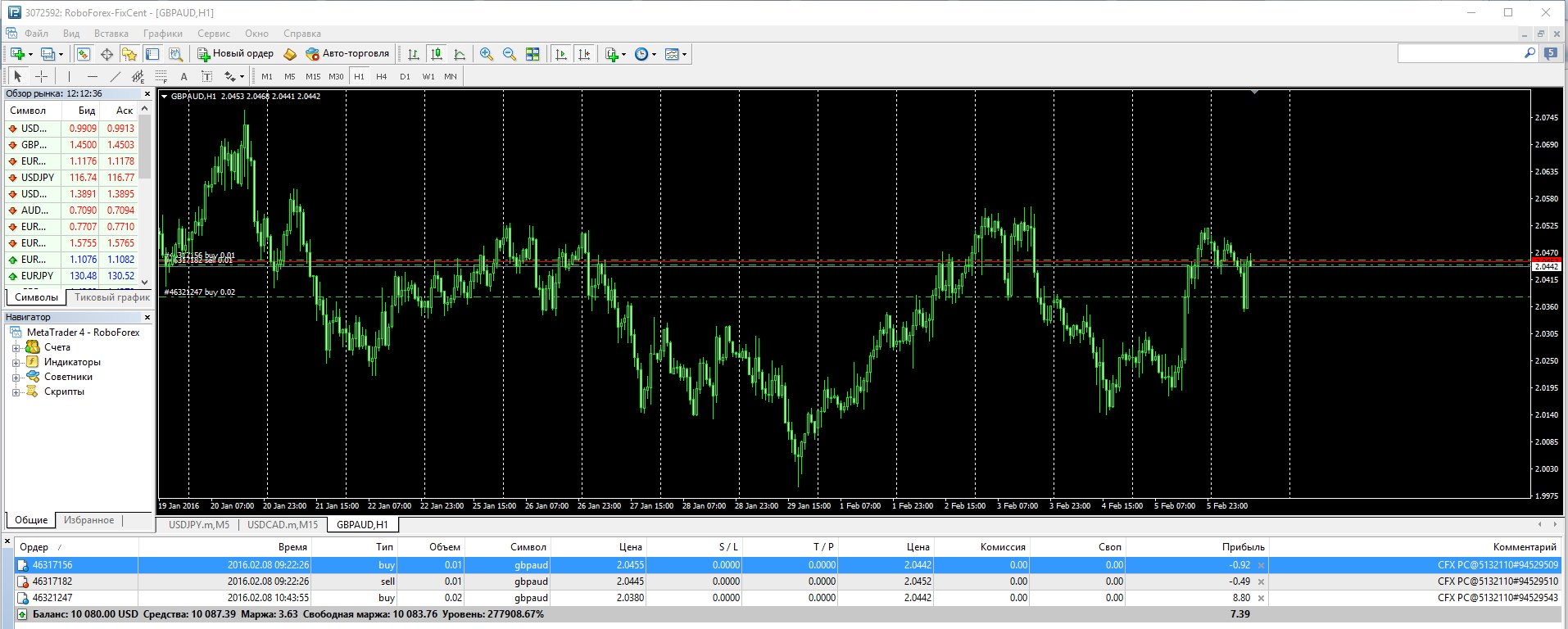
Task: Open the chart templates dropdown
Action: (x=676, y=54)
